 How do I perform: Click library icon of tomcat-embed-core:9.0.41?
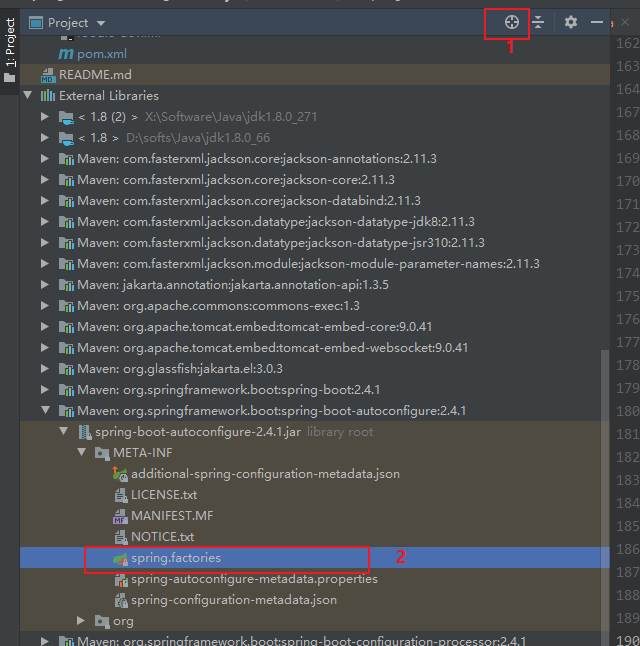point(66,327)
